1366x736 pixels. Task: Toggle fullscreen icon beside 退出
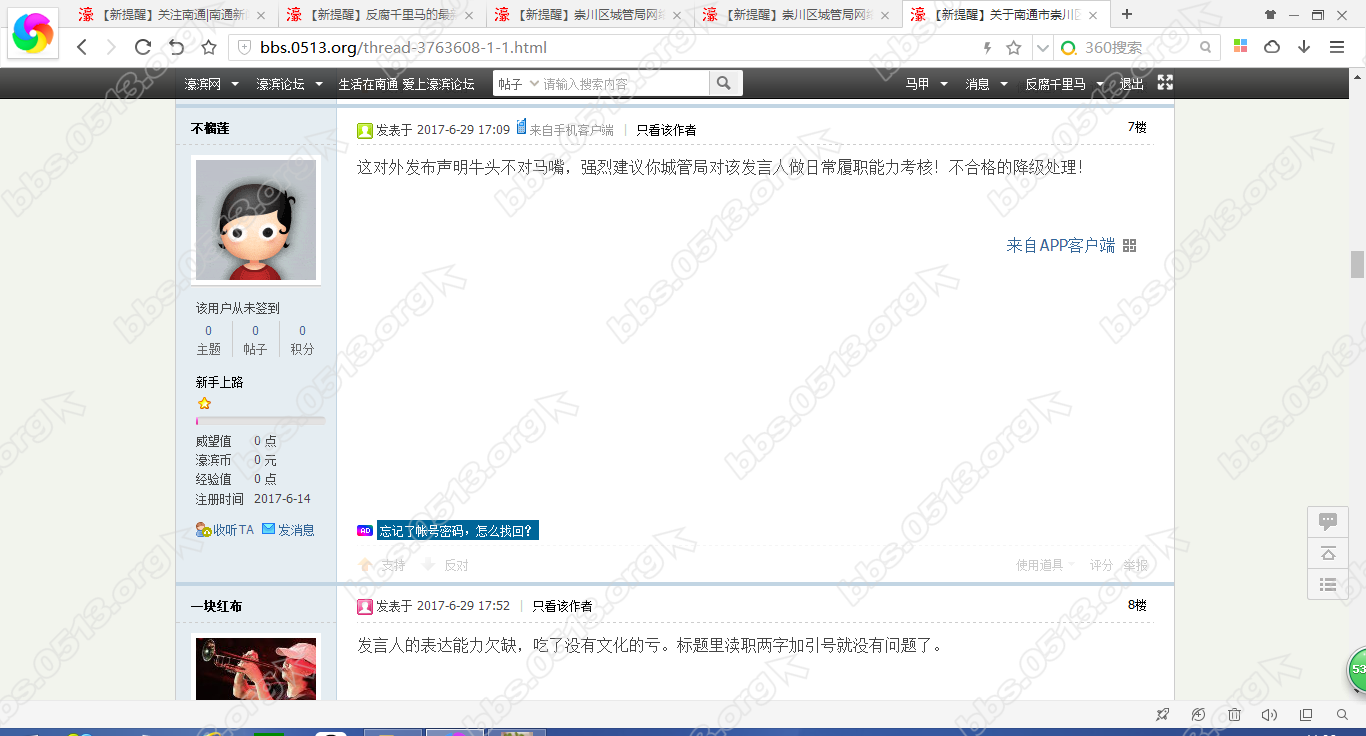tap(1165, 83)
